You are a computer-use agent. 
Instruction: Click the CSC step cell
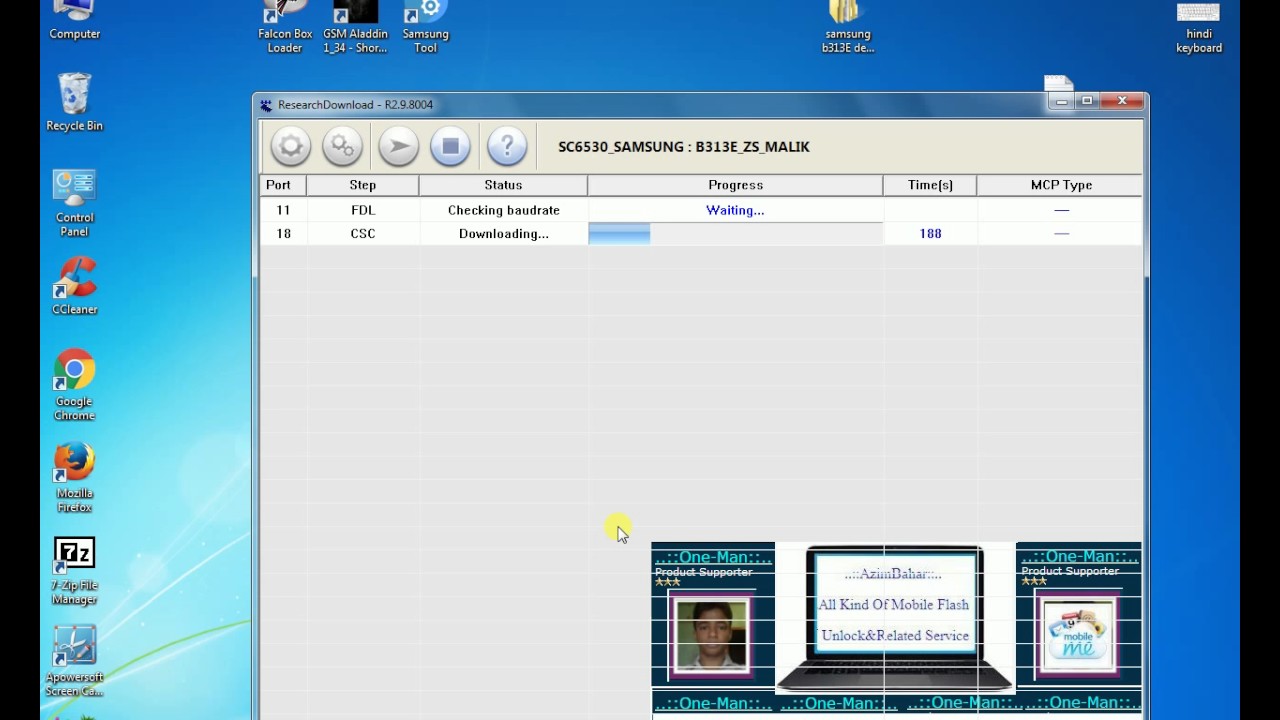point(363,233)
